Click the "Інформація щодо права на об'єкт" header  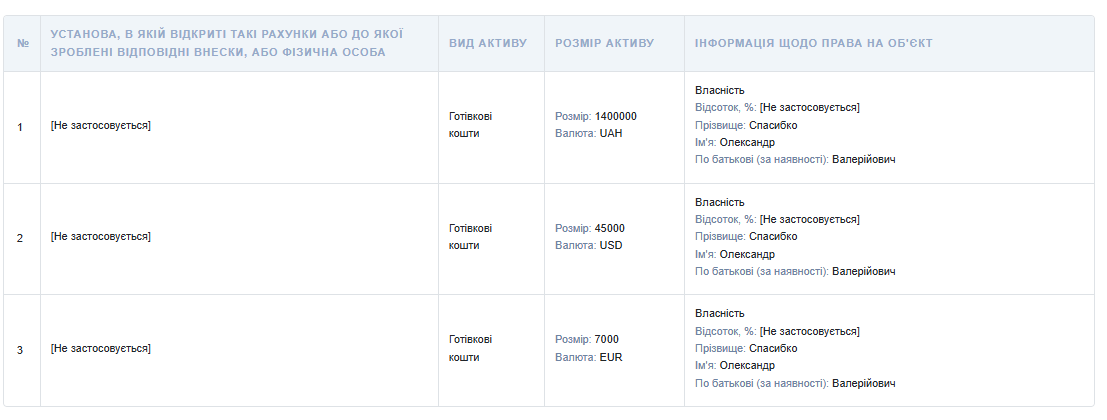814,44
